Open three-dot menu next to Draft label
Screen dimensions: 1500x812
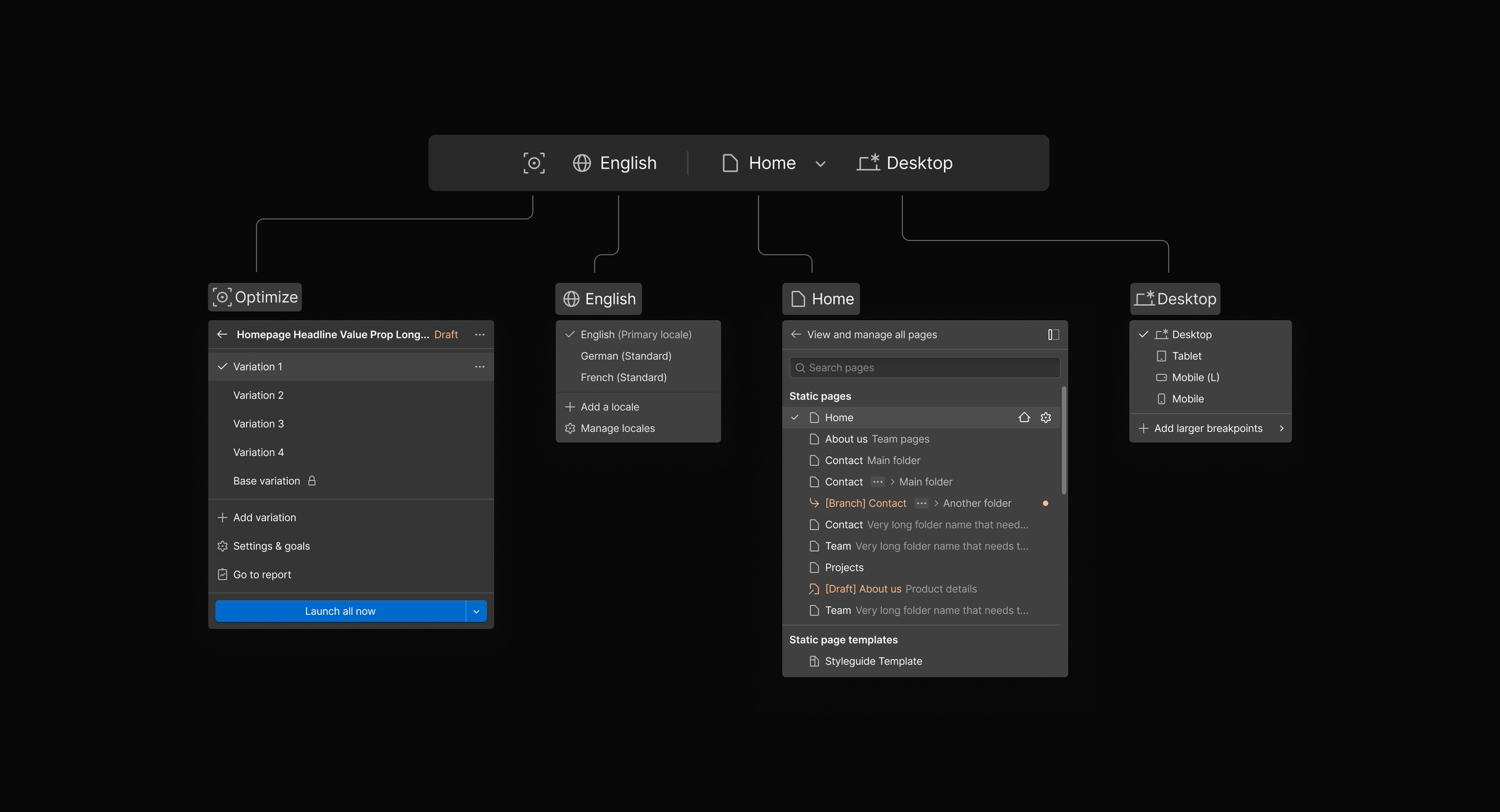click(x=480, y=334)
